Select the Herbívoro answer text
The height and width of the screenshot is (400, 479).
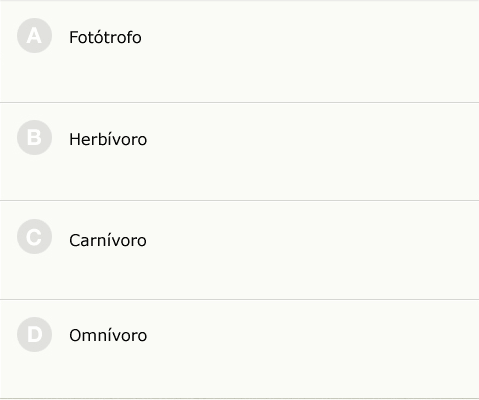[x=108, y=139]
